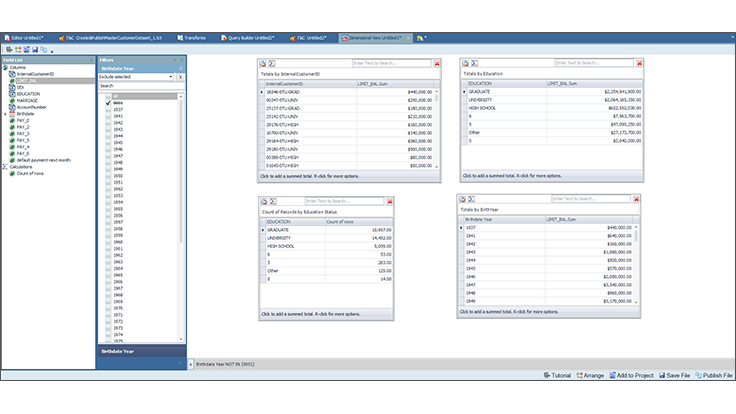
Task: Click the Publish File icon in the status bar
Action: [x=696, y=375]
